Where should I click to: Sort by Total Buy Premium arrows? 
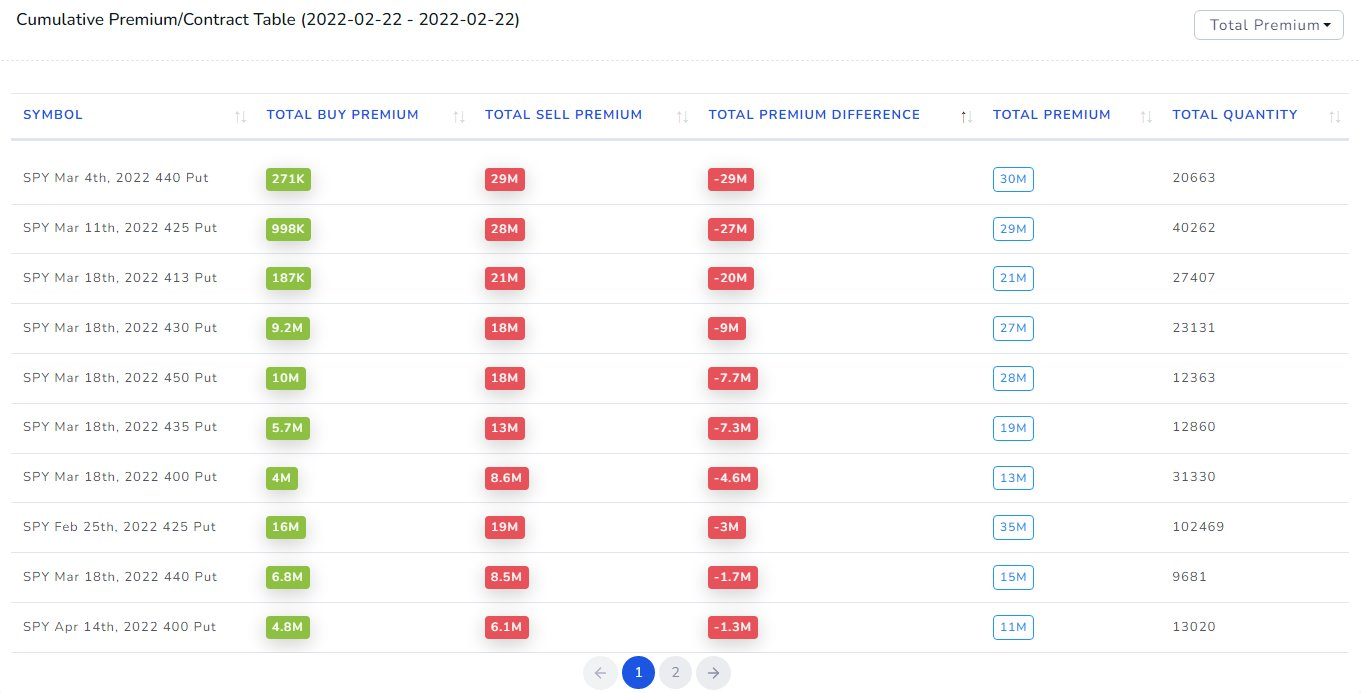(459, 117)
